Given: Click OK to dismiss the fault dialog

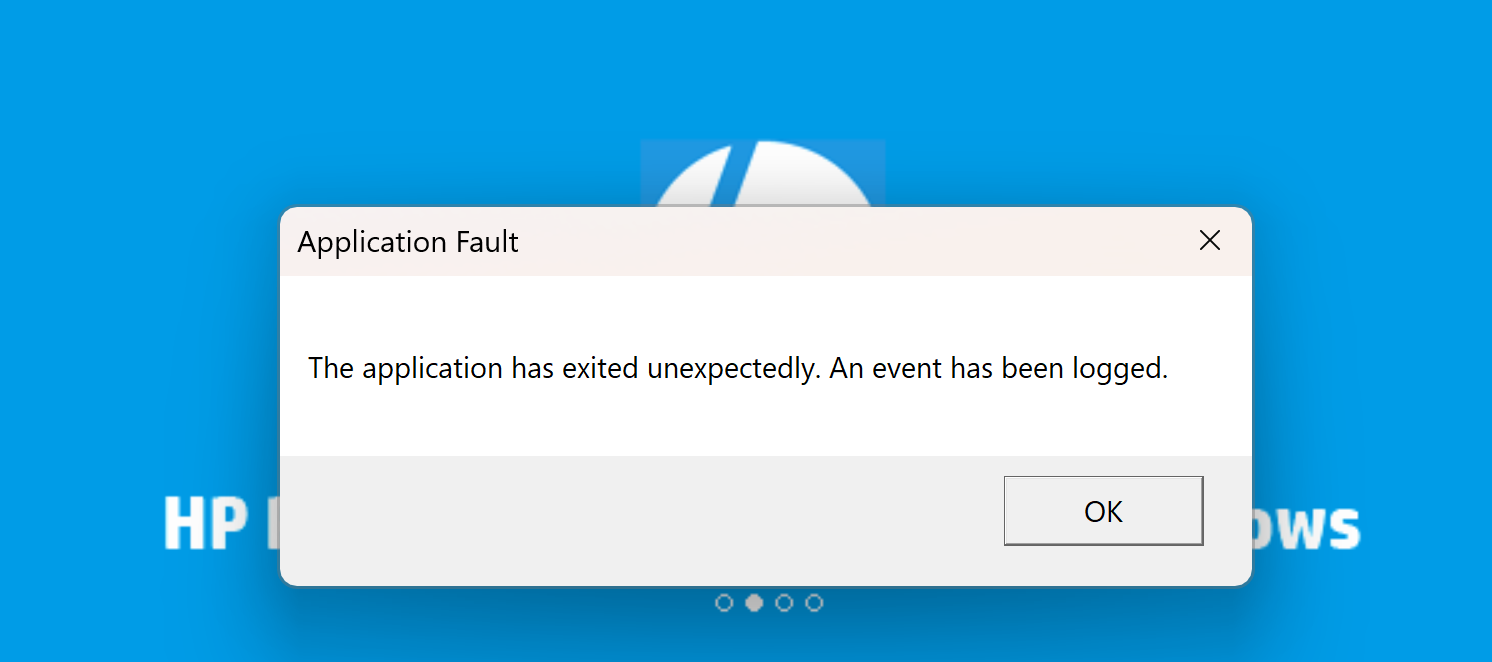Looking at the screenshot, I should point(1103,511).
